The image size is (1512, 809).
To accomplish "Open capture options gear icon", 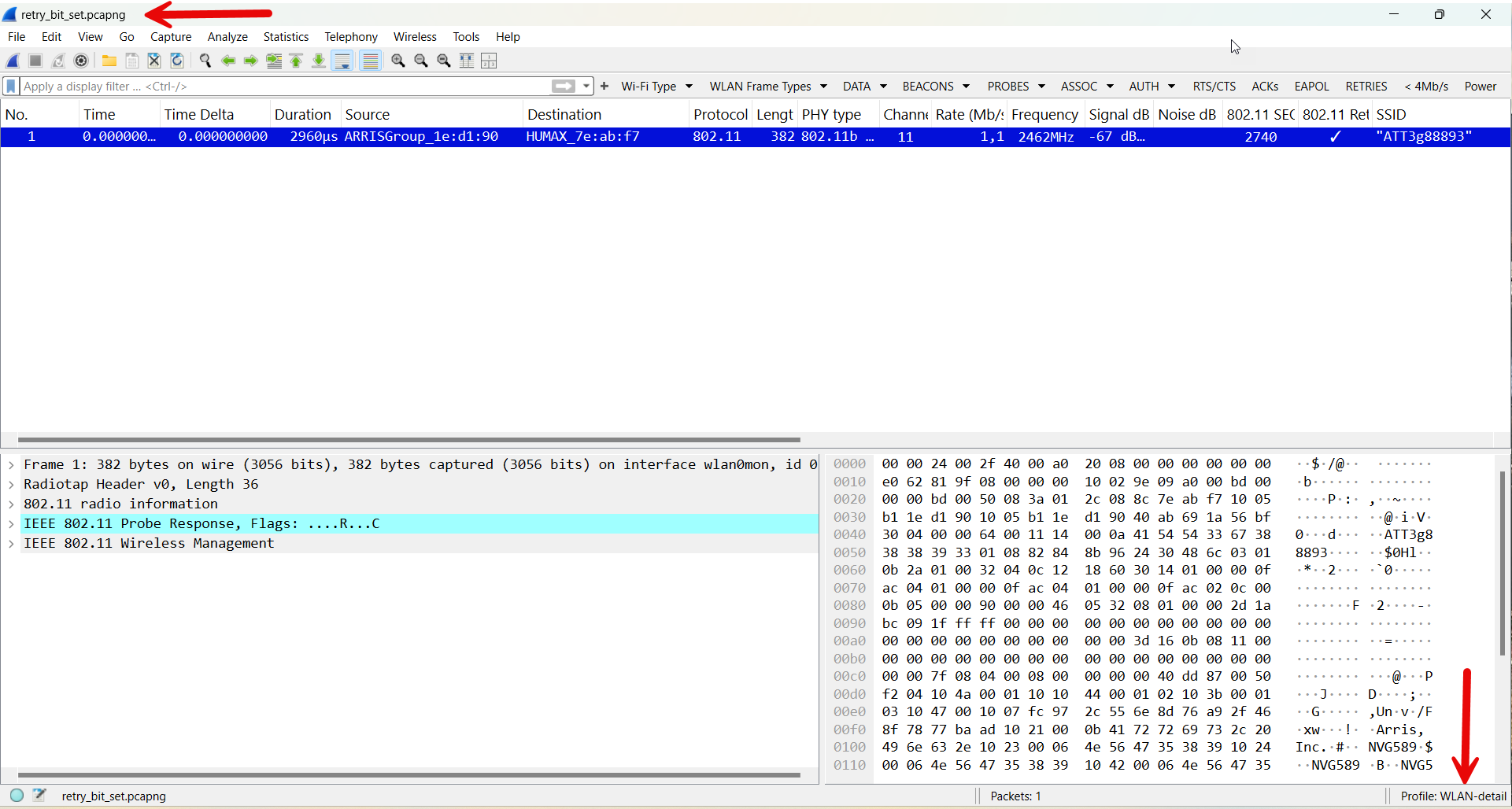I will click(81, 61).
